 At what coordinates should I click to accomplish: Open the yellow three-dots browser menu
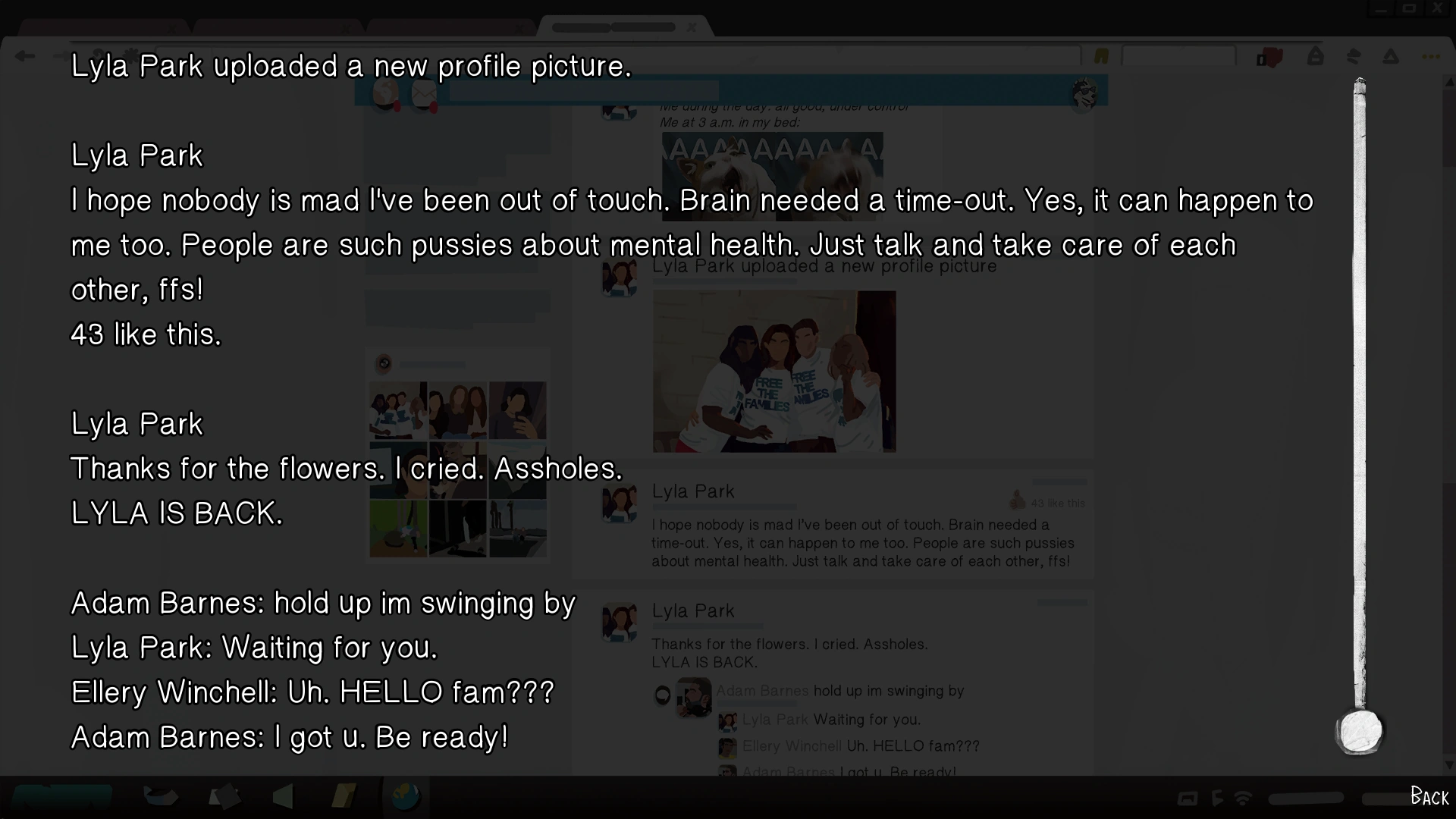click(1431, 57)
